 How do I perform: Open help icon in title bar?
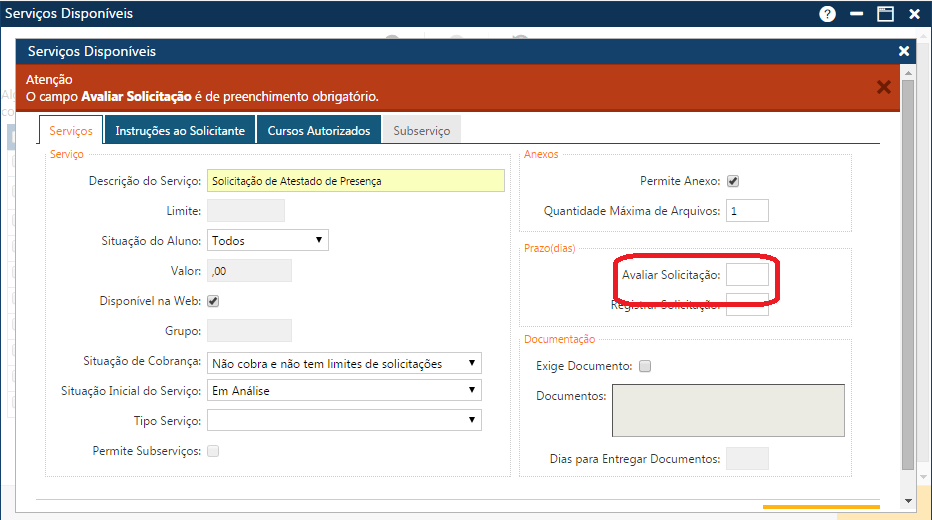tap(827, 14)
